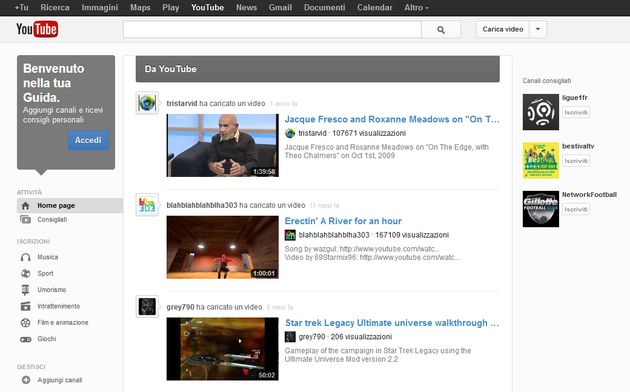630x392 pixels.
Task: Click small grey790 icon beside view count
Action: tap(290, 337)
